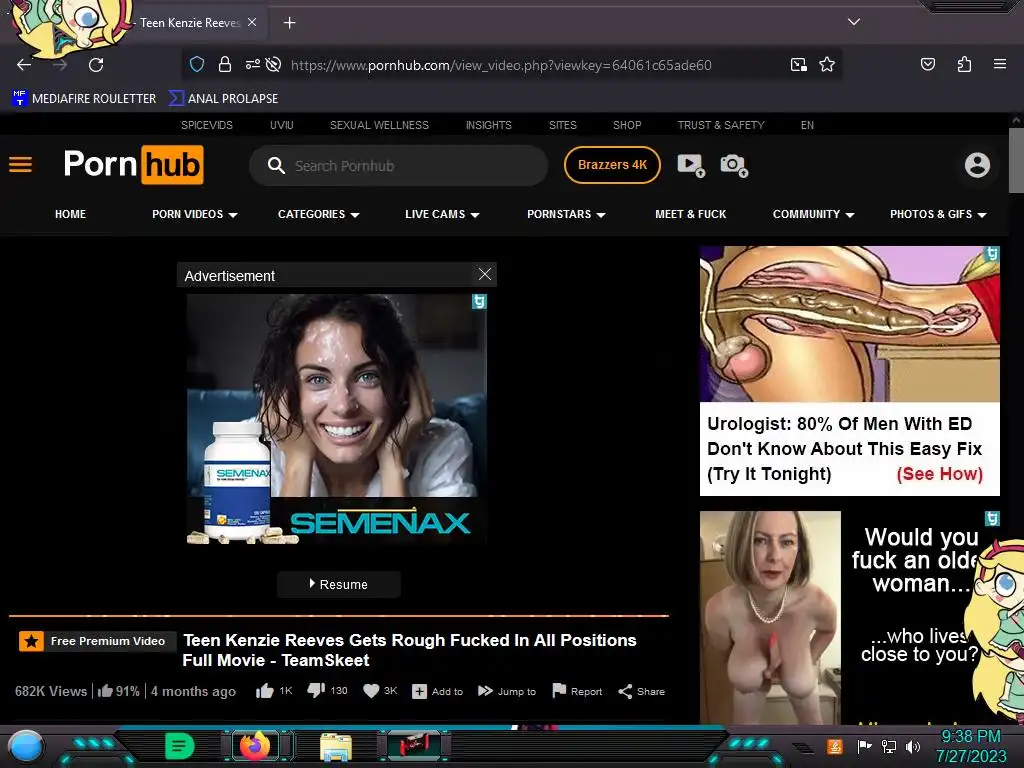This screenshot has height=768, width=1024.
Task: Click the search magnifier icon
Action: [x=276, y=165]
